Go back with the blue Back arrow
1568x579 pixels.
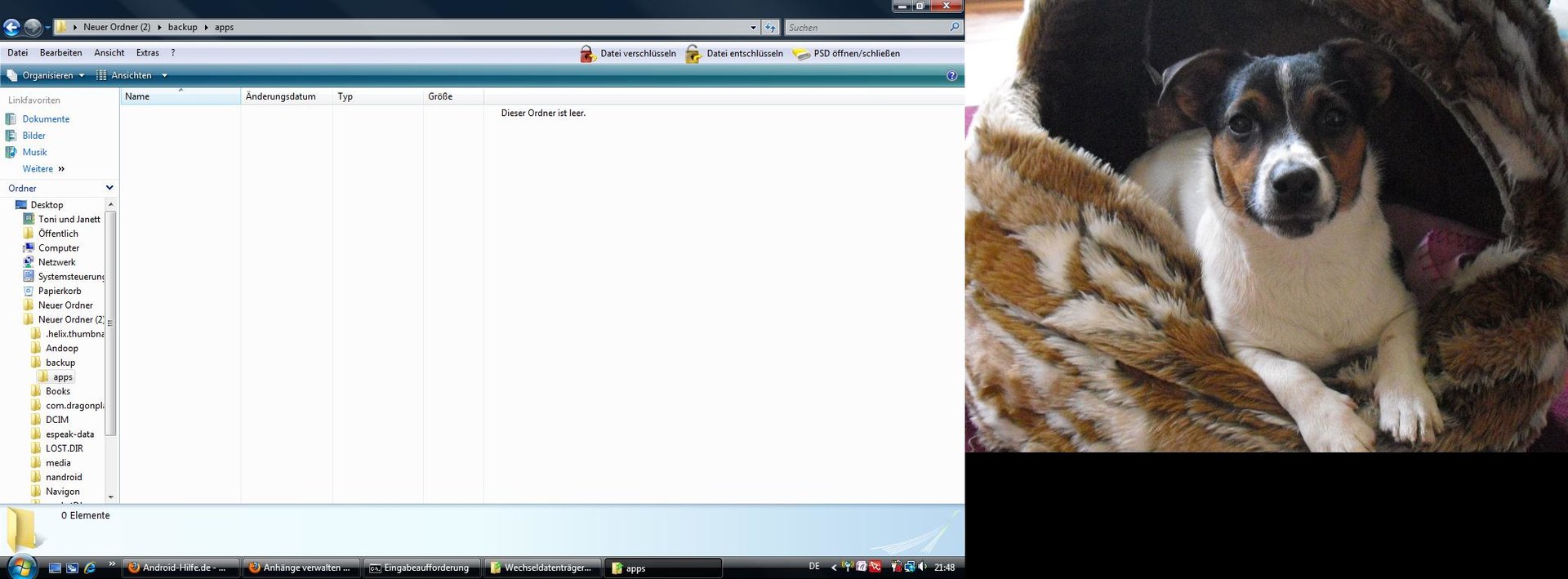[11, 28]
